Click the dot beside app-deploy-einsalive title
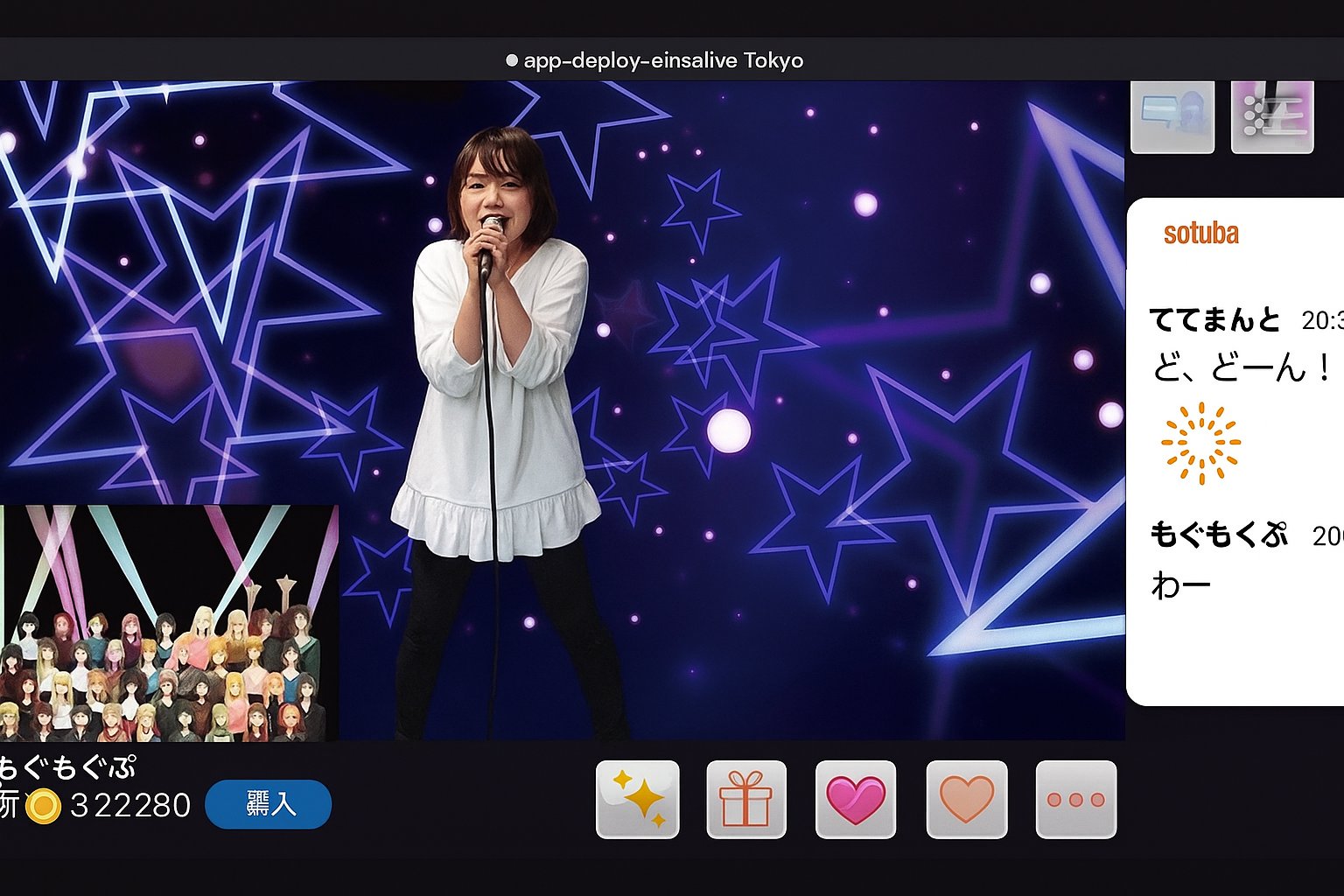 [512, 60]
